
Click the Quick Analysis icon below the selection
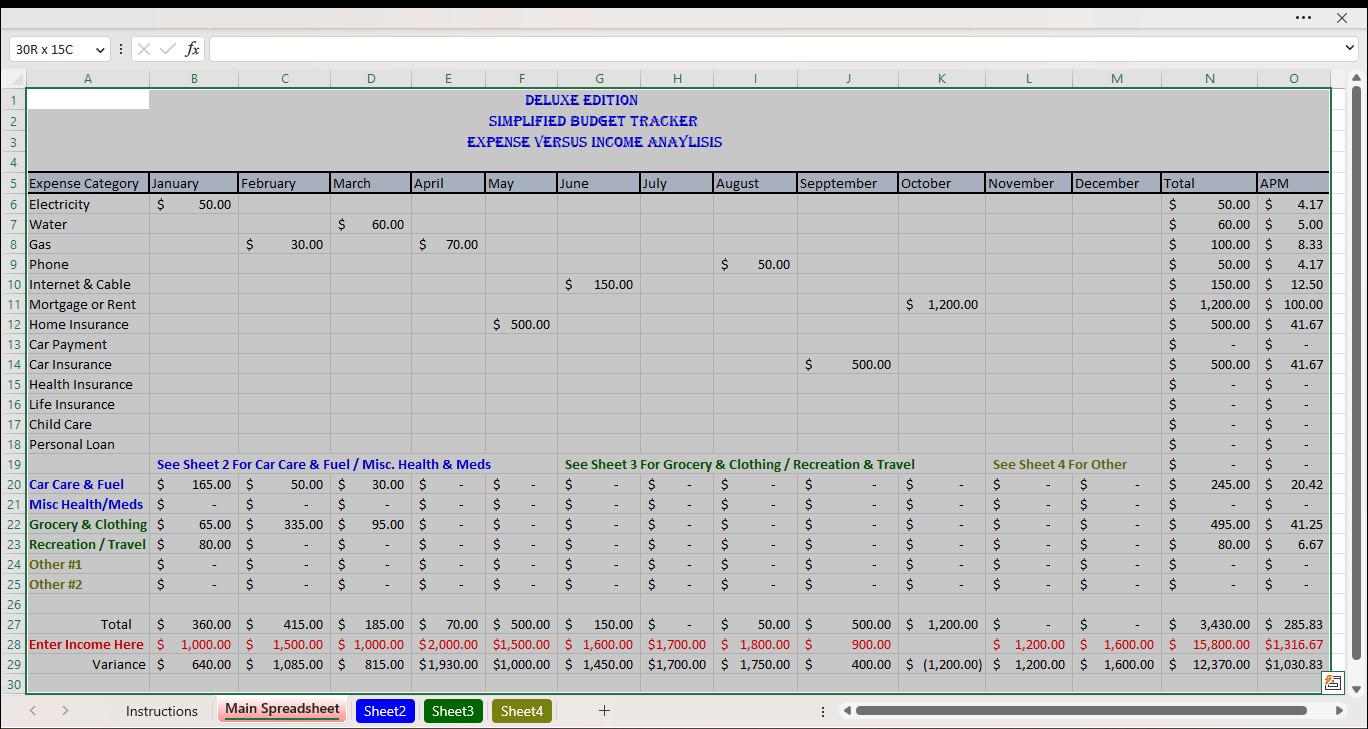[x=1332, y=682]
